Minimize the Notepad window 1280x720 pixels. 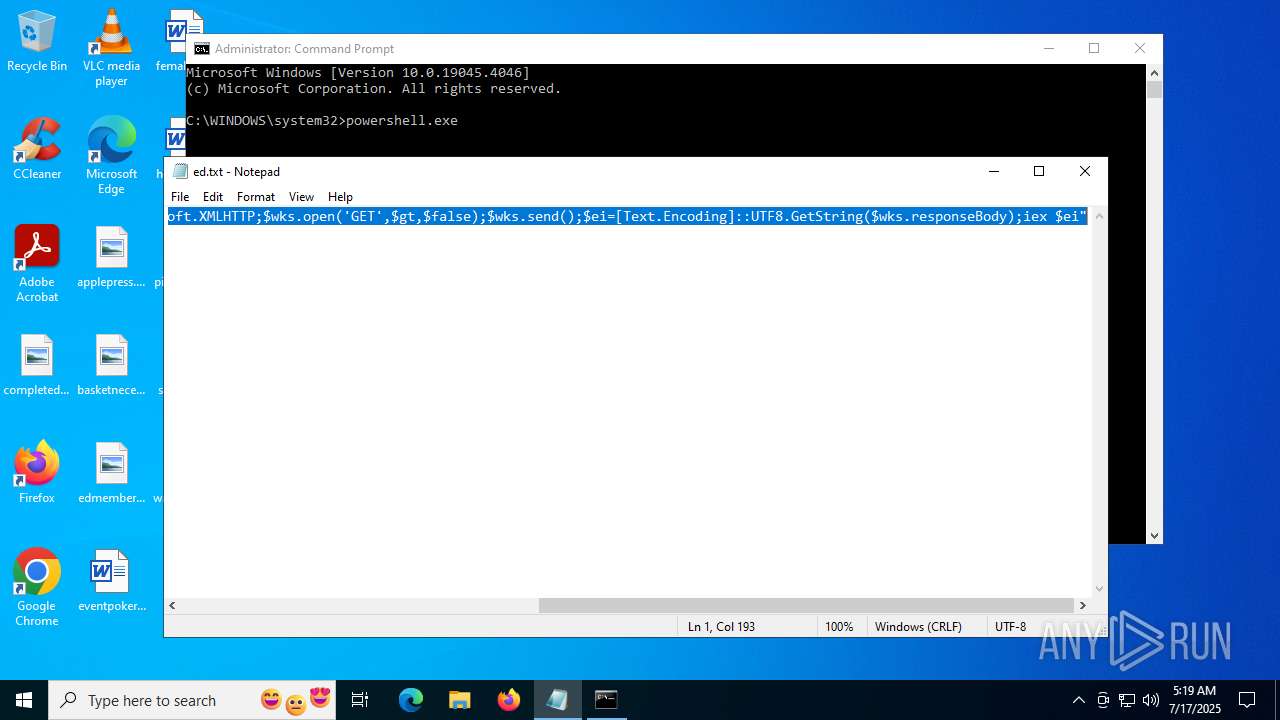[x=993, y=171]
